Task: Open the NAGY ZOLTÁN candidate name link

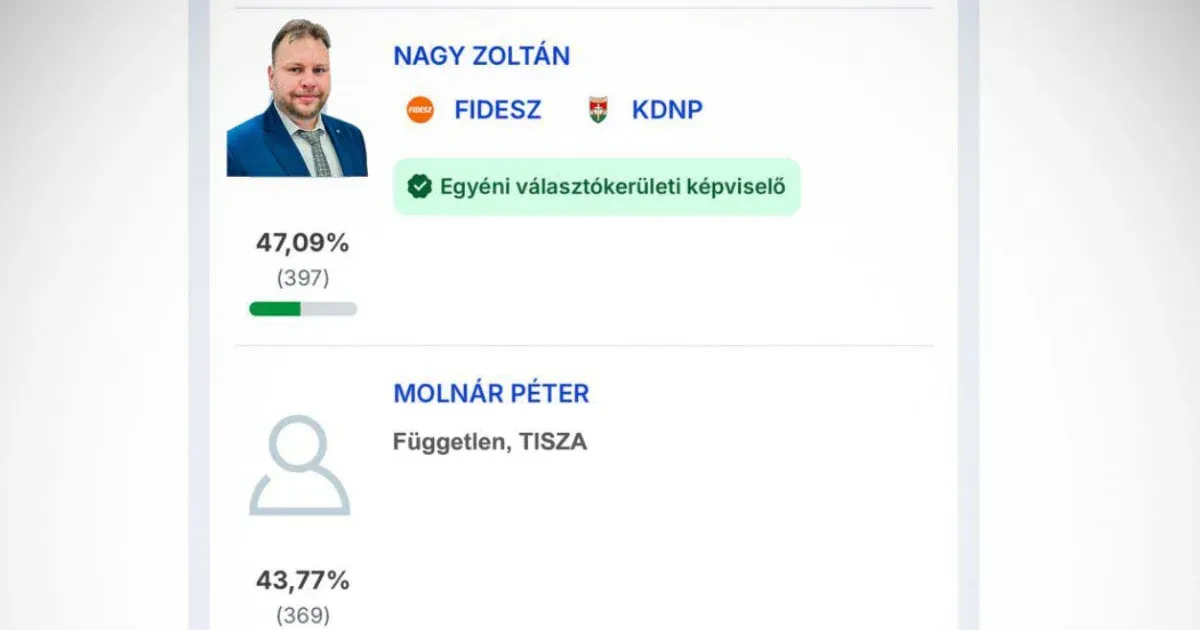Action: click(x=481, y=56)
